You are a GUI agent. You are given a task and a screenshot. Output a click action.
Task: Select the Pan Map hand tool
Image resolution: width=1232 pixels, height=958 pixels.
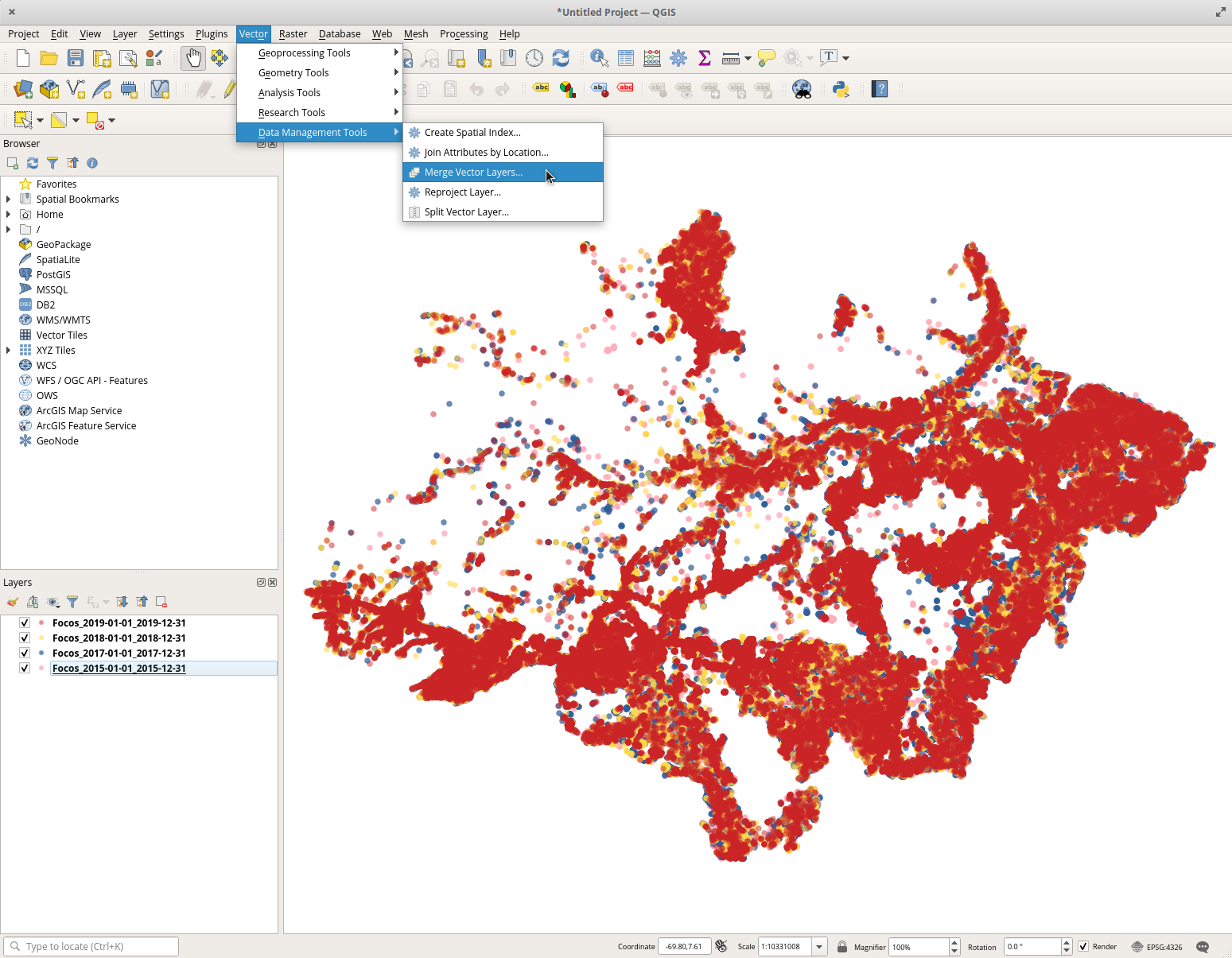(x=193, y=58)
